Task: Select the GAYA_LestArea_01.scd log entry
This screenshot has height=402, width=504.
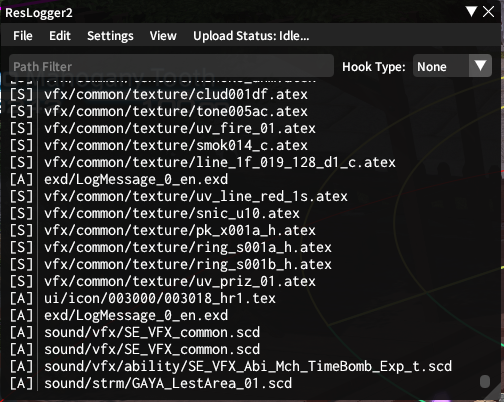Action: point(167,384)
